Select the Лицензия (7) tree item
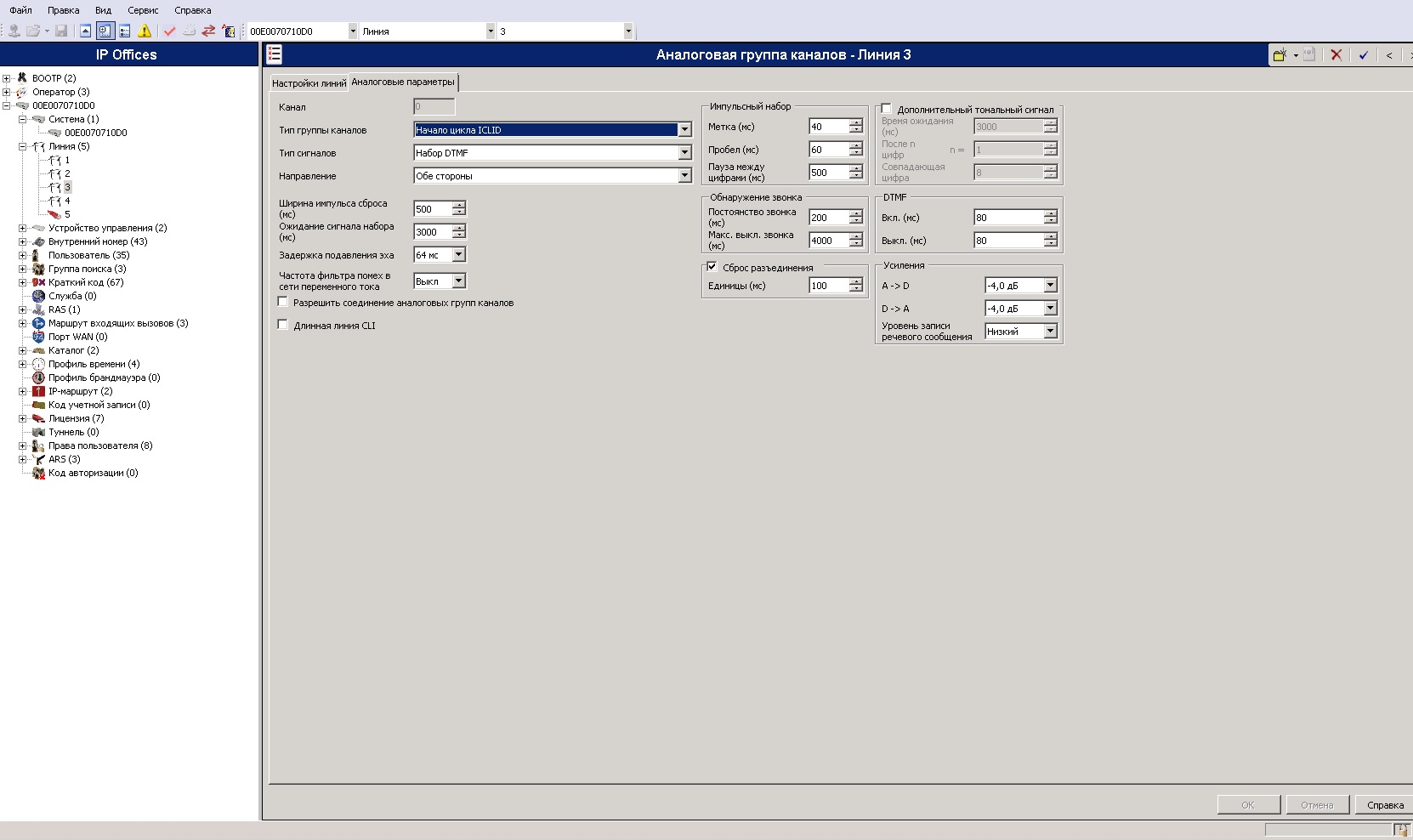This screenshot has width=1413, height=840. [76, 418]
